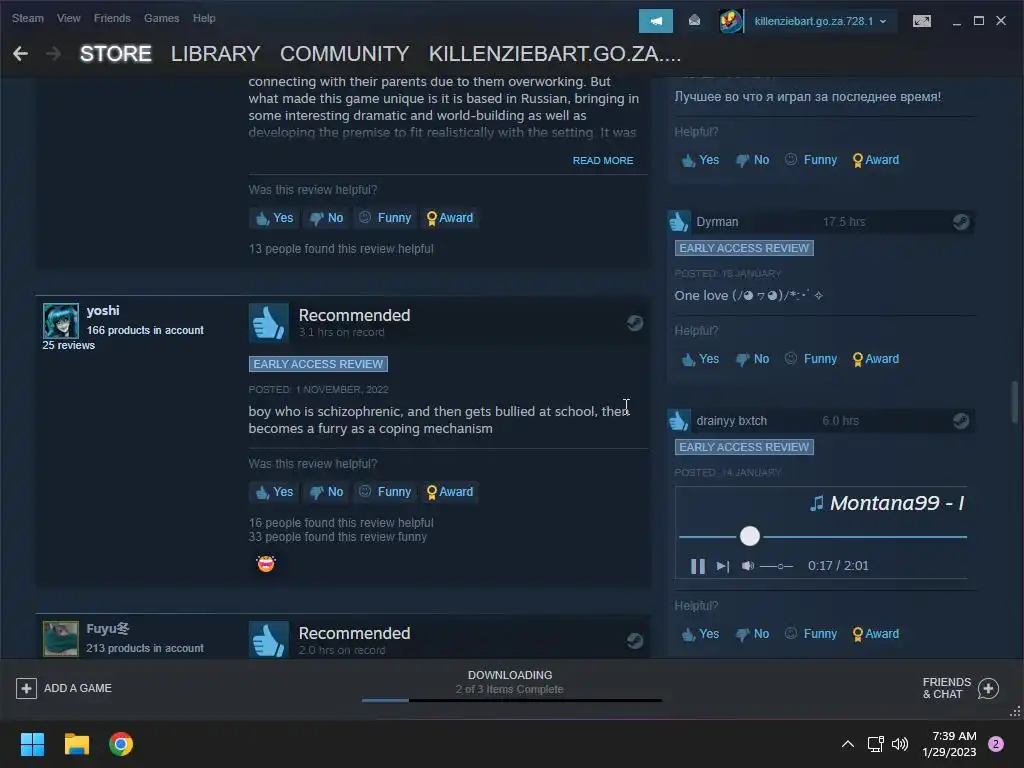Open the announcements megaphone icon
1024x768 pixels.
pyautogui.click(x=656, y=21)
